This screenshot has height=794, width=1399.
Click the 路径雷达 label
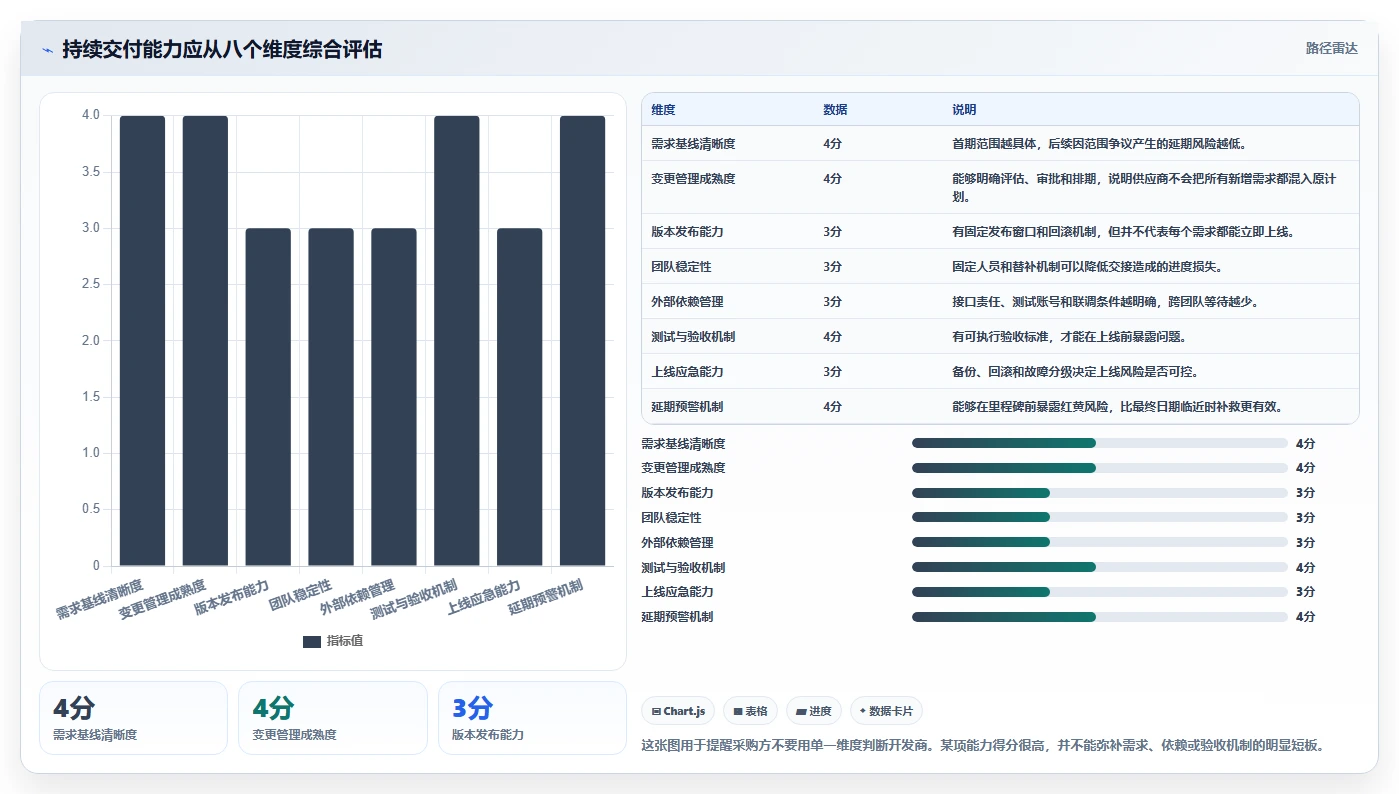[x=1332, y=48]
